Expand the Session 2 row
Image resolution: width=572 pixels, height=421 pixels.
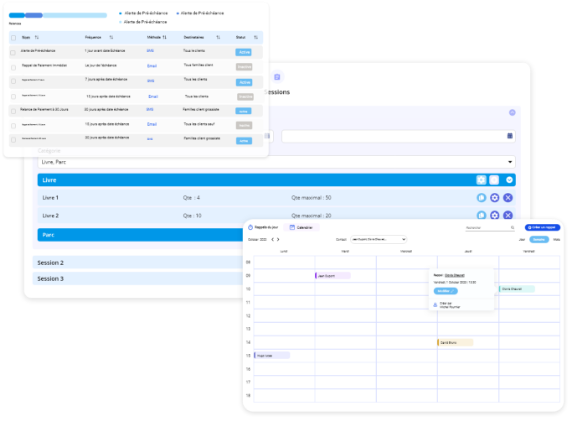point(138,263)
